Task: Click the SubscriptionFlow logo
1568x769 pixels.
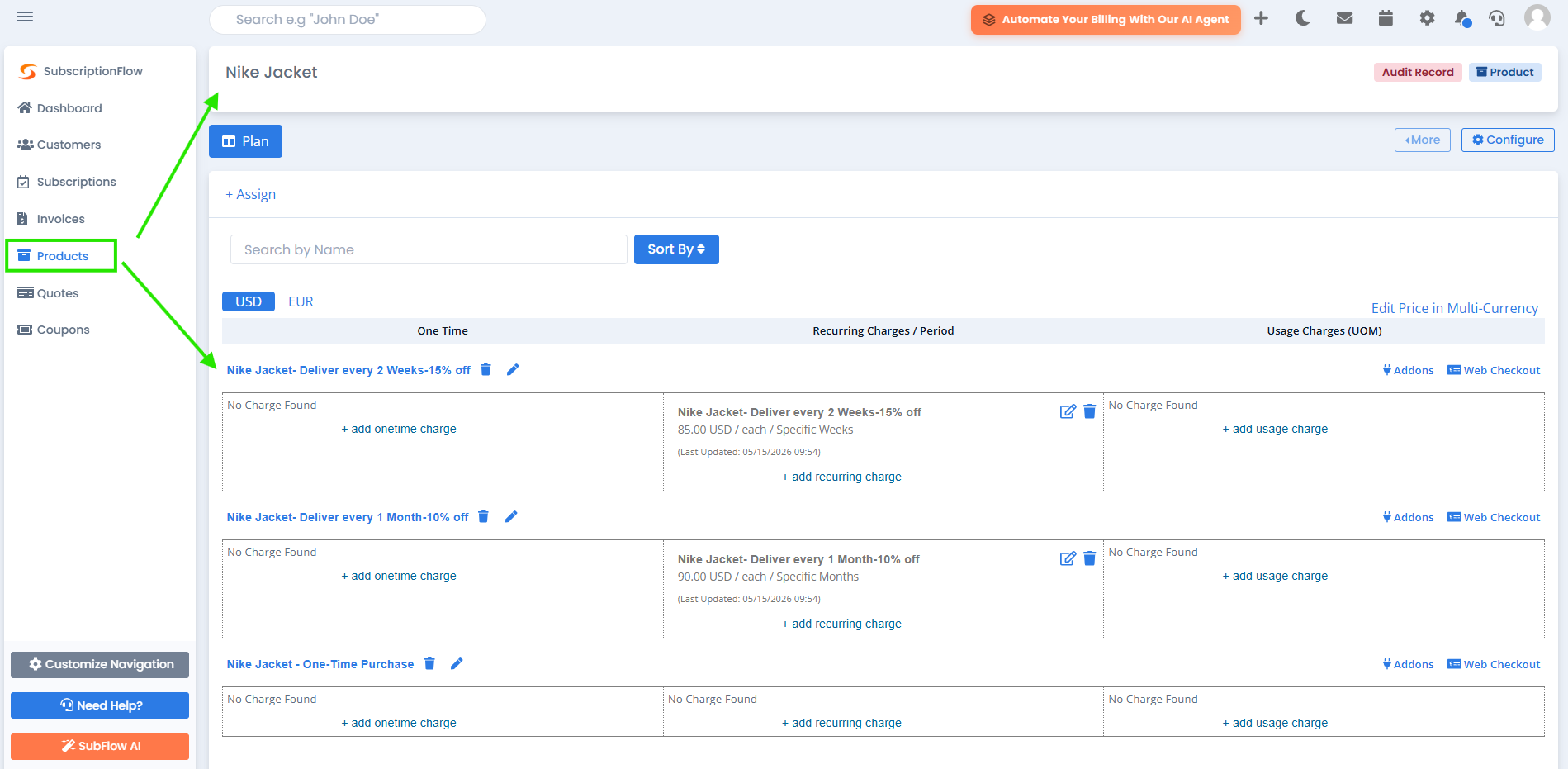Action: [x=80, y=71]
